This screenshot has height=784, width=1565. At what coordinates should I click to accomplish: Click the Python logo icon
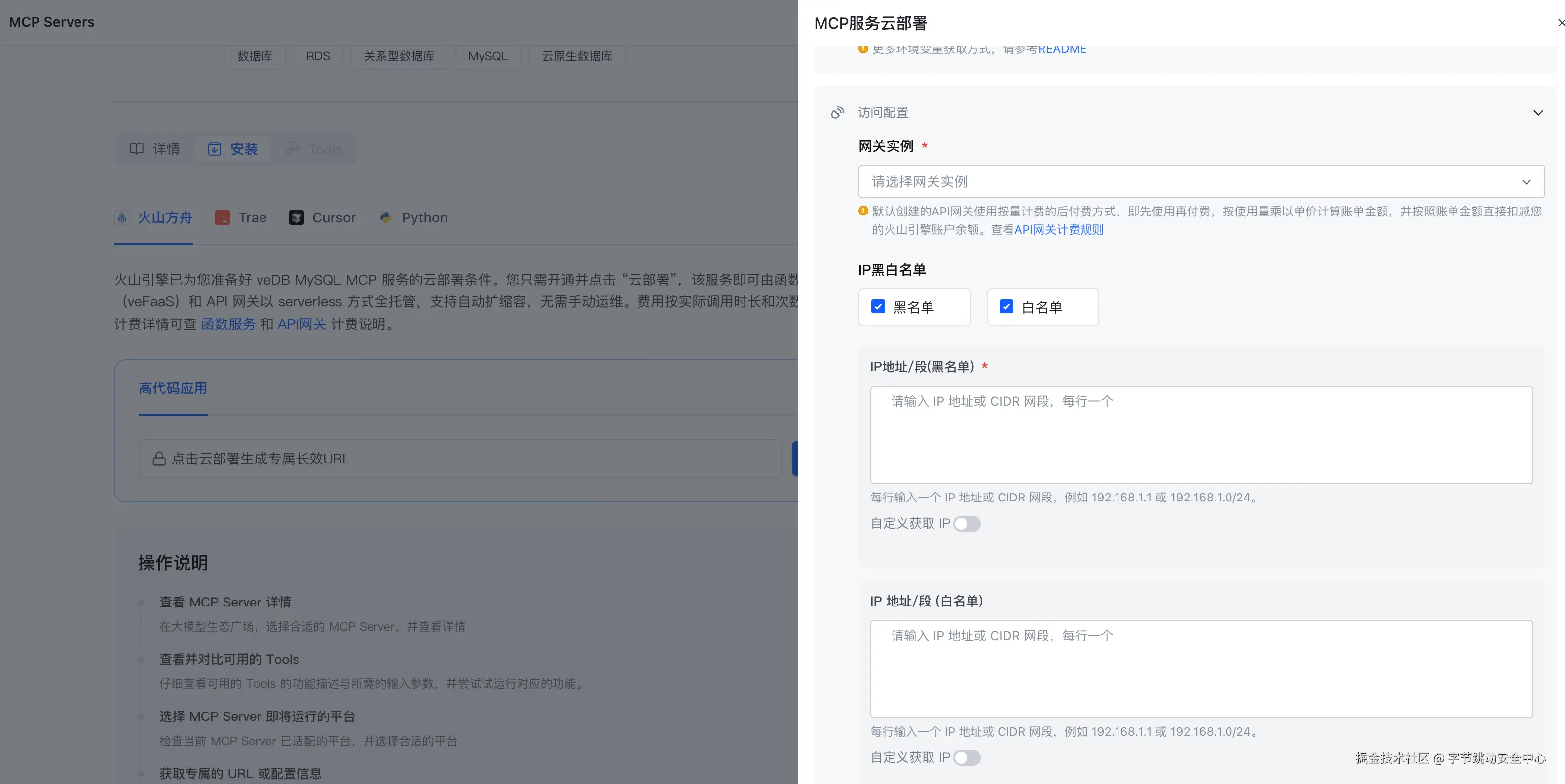pyautogui.click(x=385, y=217)
